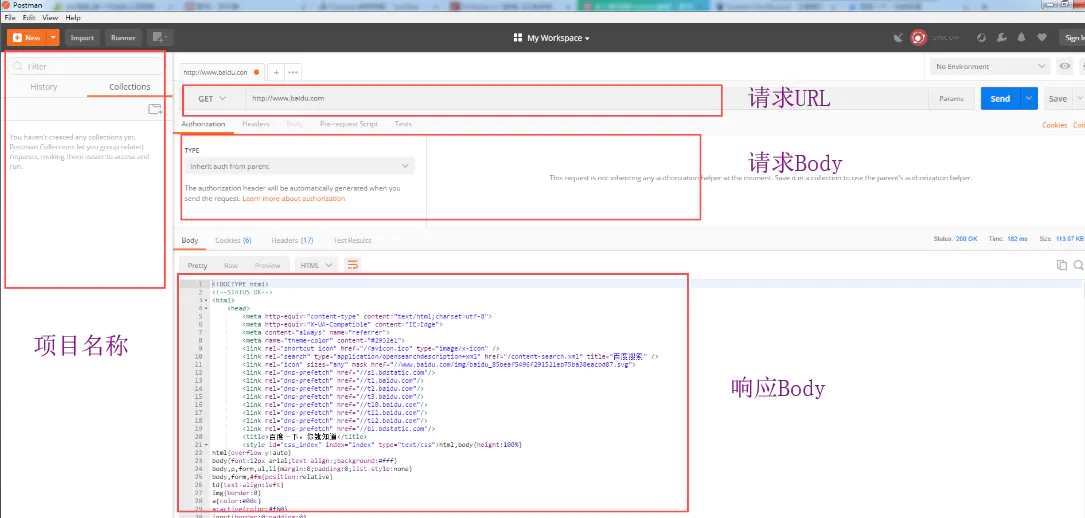1085x518 pixels.
Task: Open the View menu
Action: tap(50, 17)
